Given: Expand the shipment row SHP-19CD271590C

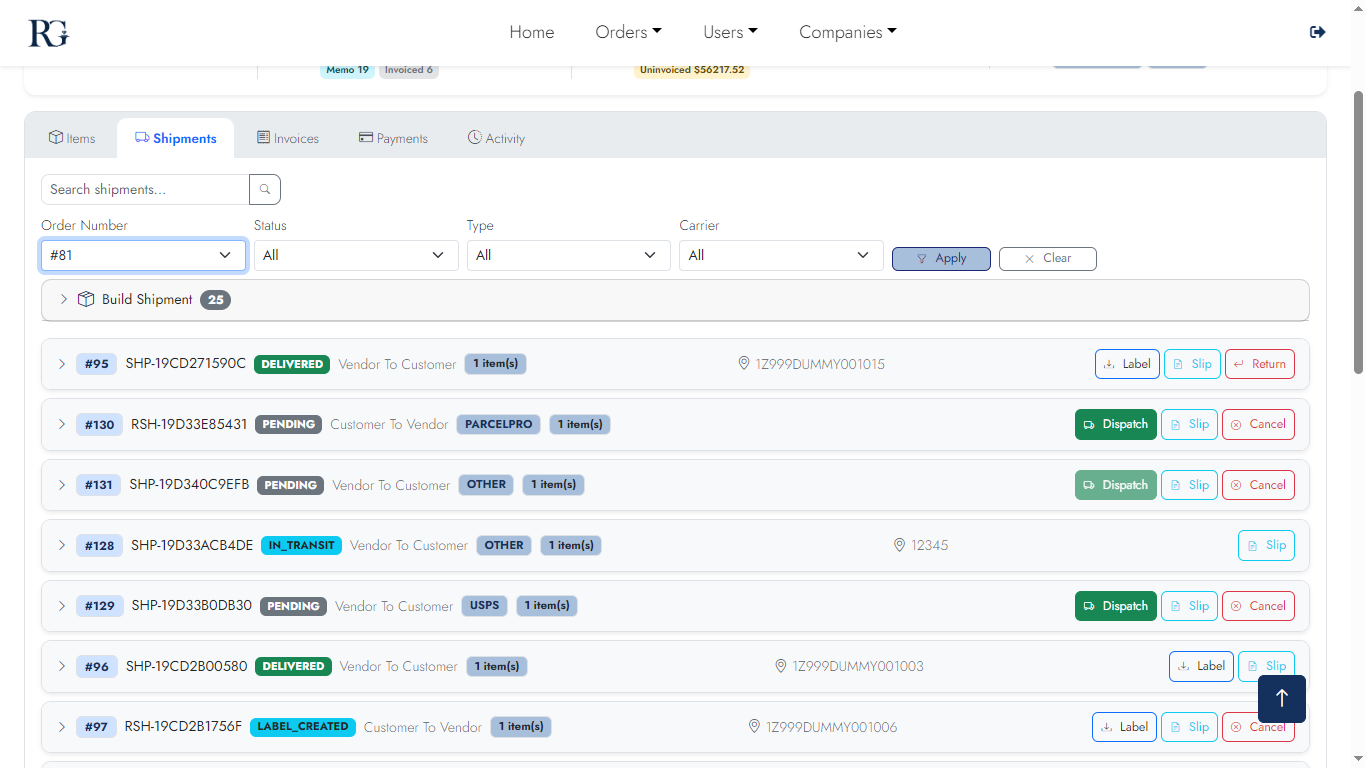Looking at the screenshot, I should tap(62, 364).
